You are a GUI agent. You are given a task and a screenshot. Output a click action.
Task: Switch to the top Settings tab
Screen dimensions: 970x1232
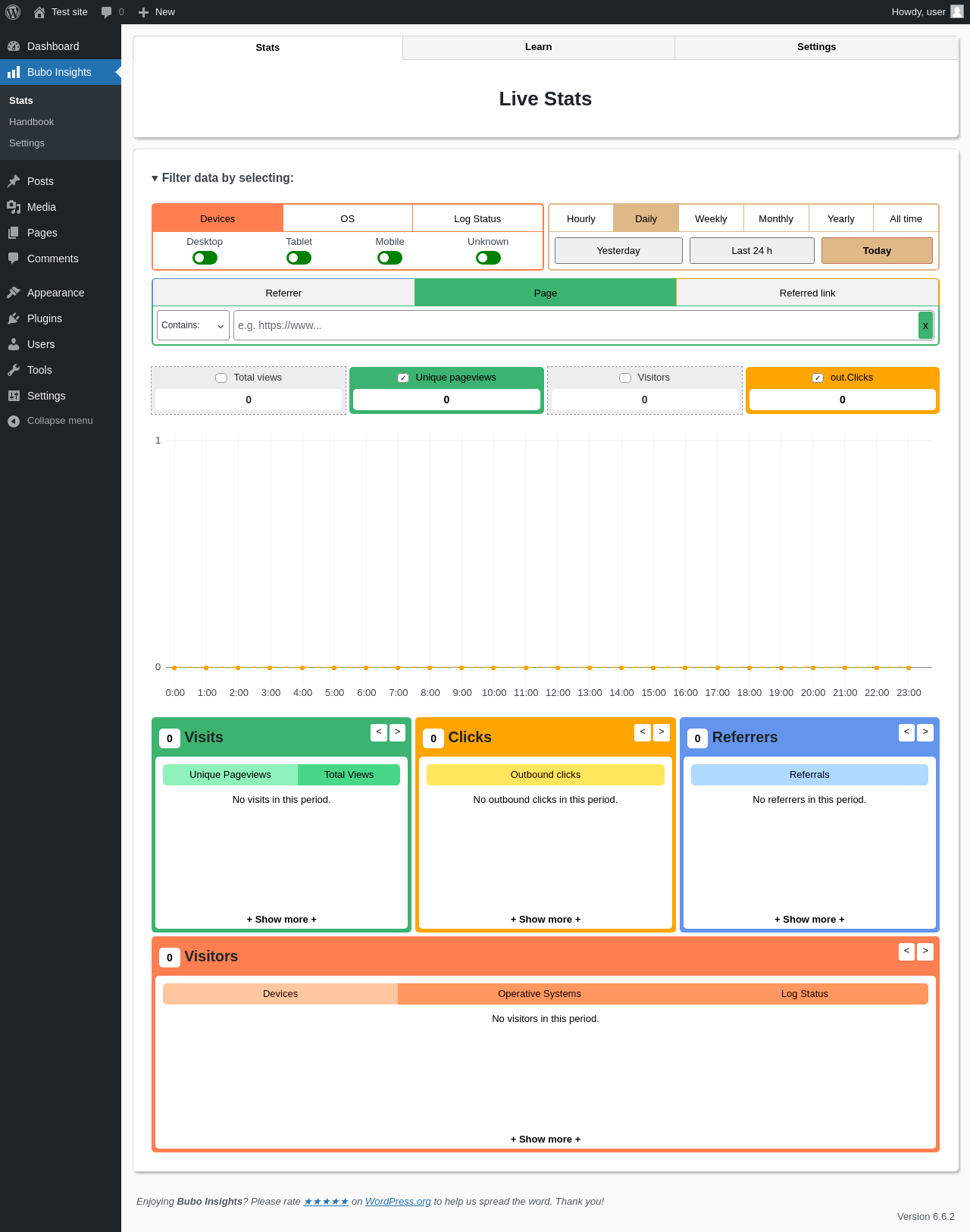coord(817,47)
